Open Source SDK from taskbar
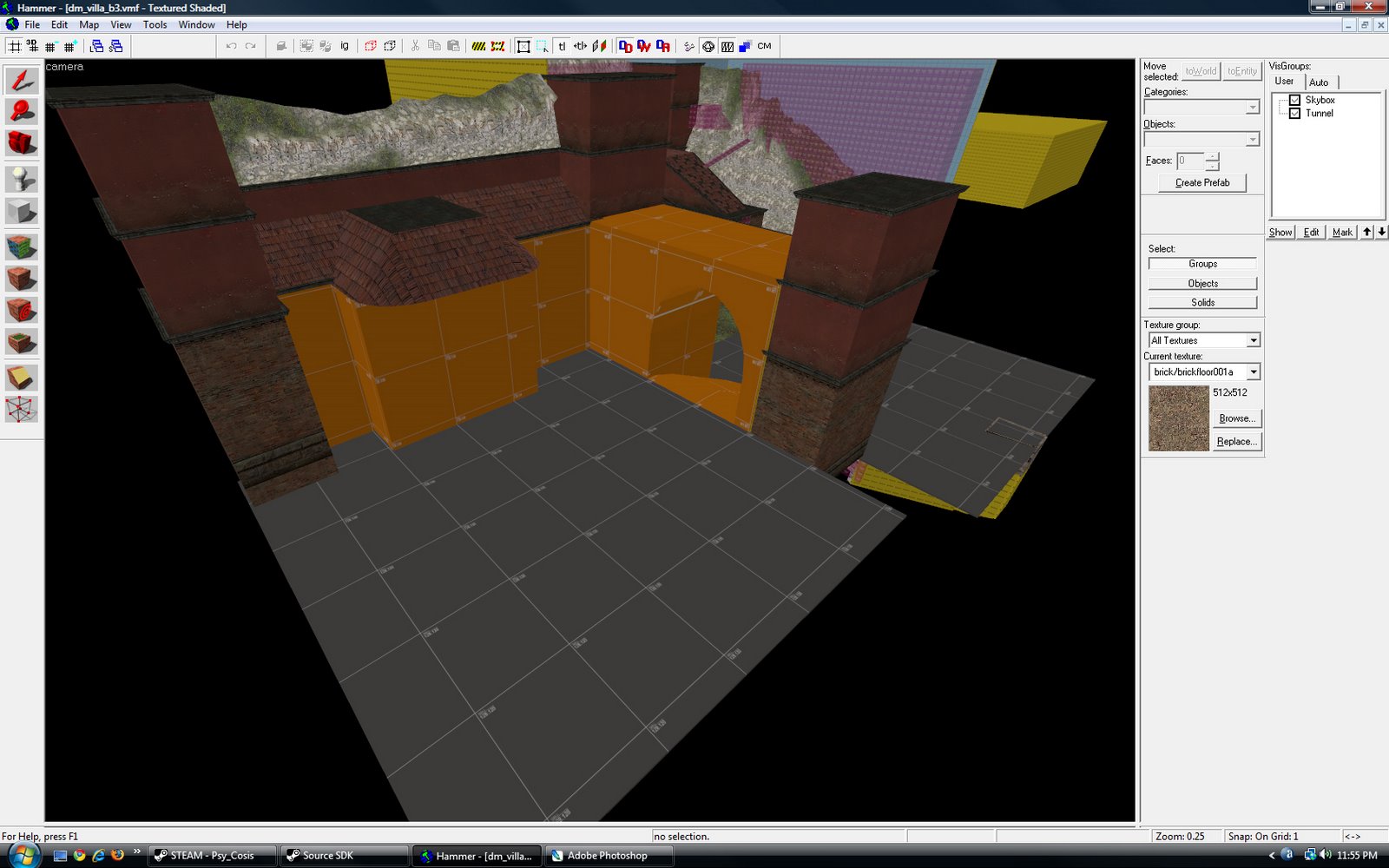This screenshot has width=1389, height=868. pyautogui.click(x=344, y=855)
